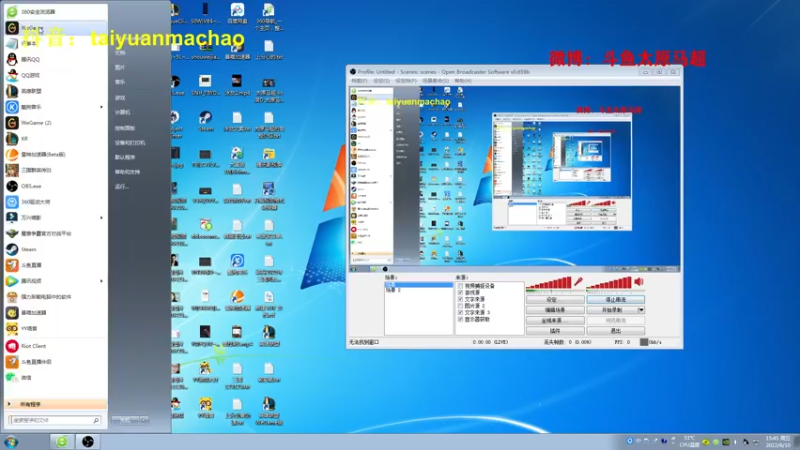Open 360 Driver Master entry
800x450 pixels.
[55, 202]
